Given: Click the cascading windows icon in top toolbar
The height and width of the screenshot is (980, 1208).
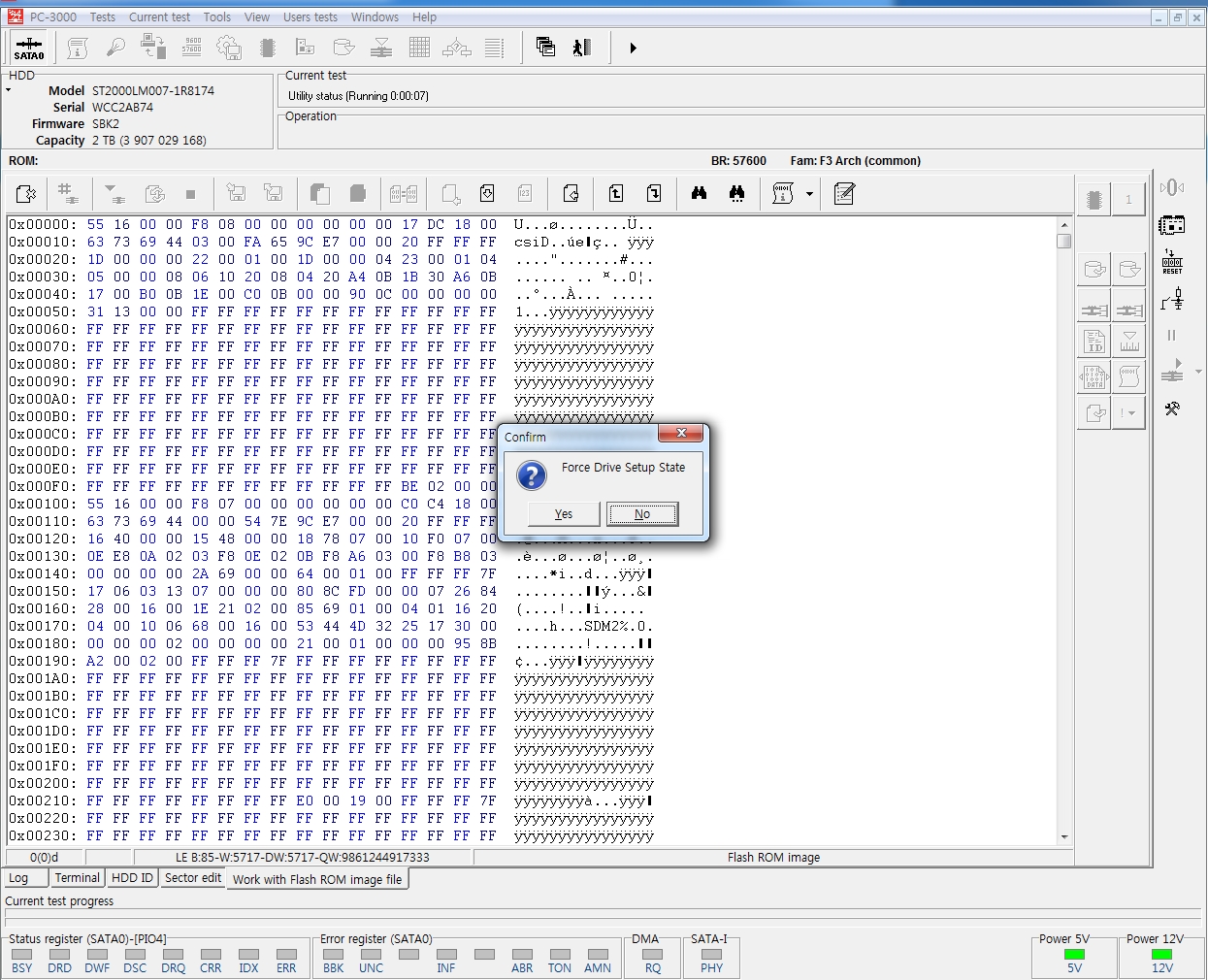Looking at the screenshot, I should [545, 48].
